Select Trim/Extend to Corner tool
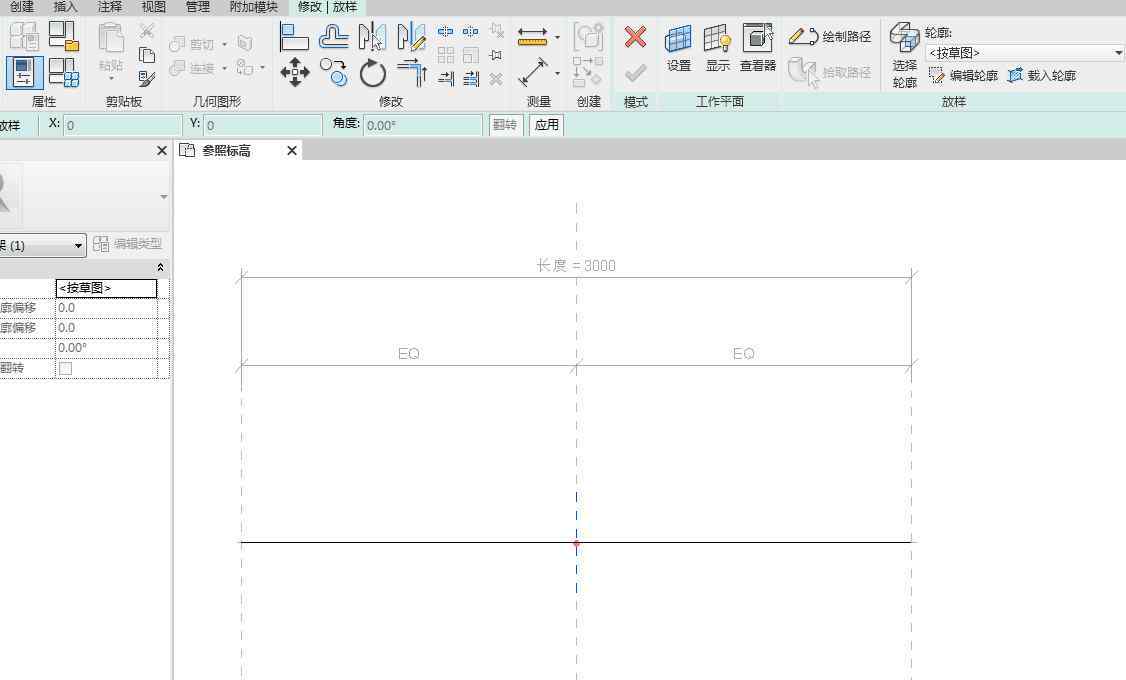This screenshot has width=1126, height=680. pyautogui.click(x=412, y=73)
